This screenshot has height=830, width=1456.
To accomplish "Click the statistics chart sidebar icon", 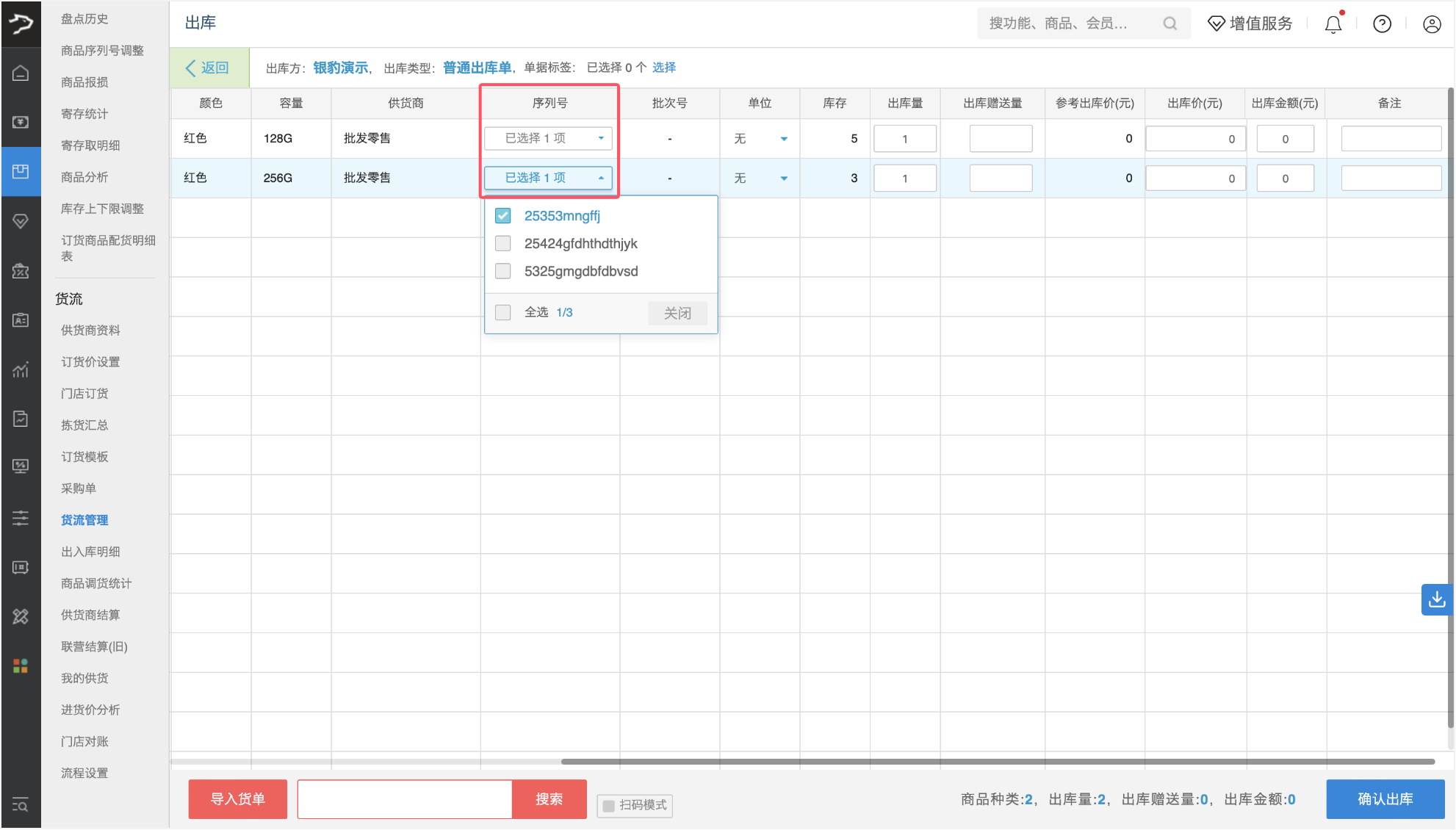I will pyautogui.click(x=21, y=369).
